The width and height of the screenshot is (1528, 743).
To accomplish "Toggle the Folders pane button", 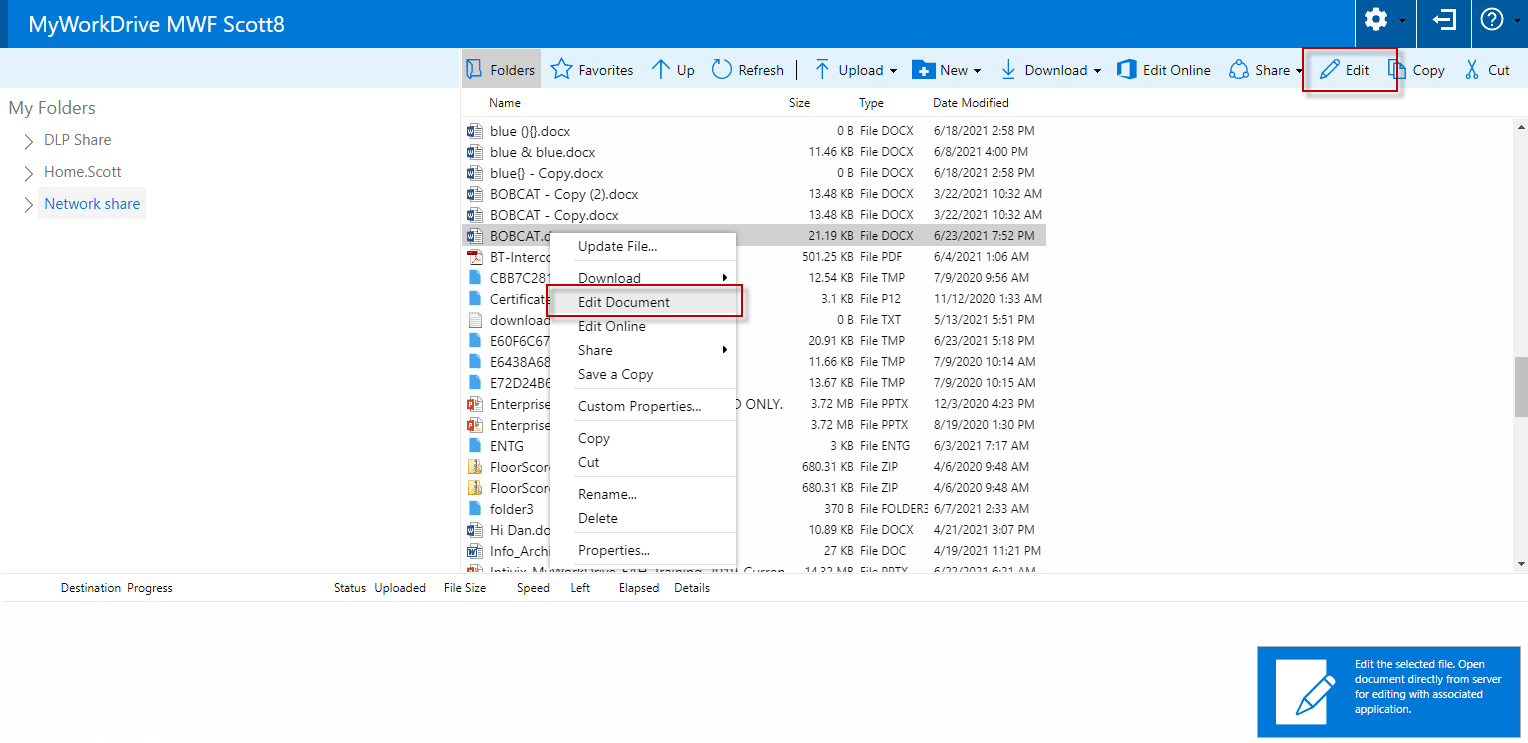I will [x=501, y=70].
